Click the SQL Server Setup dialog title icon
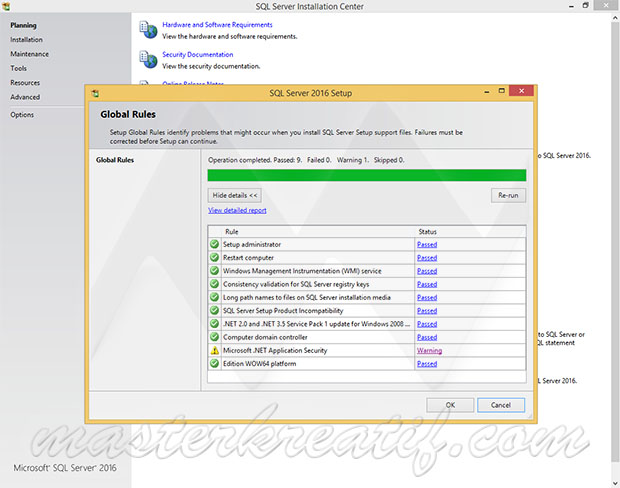Viewport: 620px width, 488px height. [x=95, y=94]
